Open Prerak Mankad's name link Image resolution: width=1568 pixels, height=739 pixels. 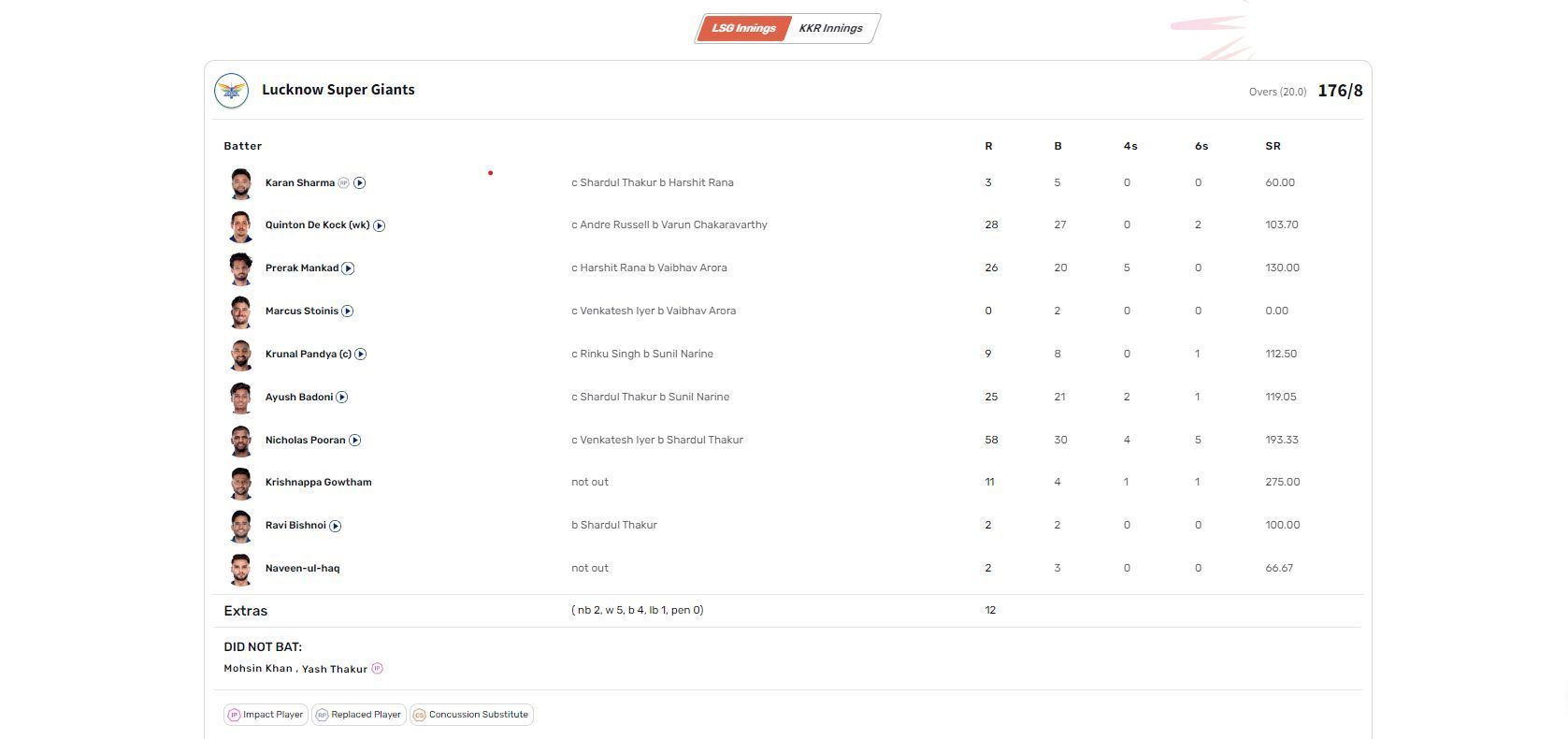click(302, 268)
